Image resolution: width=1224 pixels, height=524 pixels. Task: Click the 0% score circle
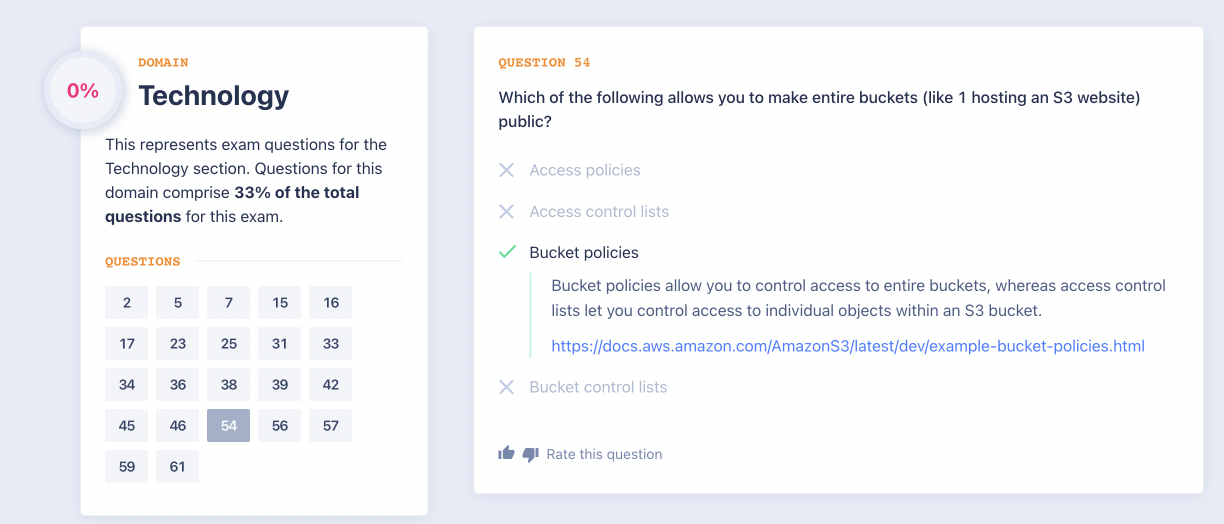[x=83, y=91]
